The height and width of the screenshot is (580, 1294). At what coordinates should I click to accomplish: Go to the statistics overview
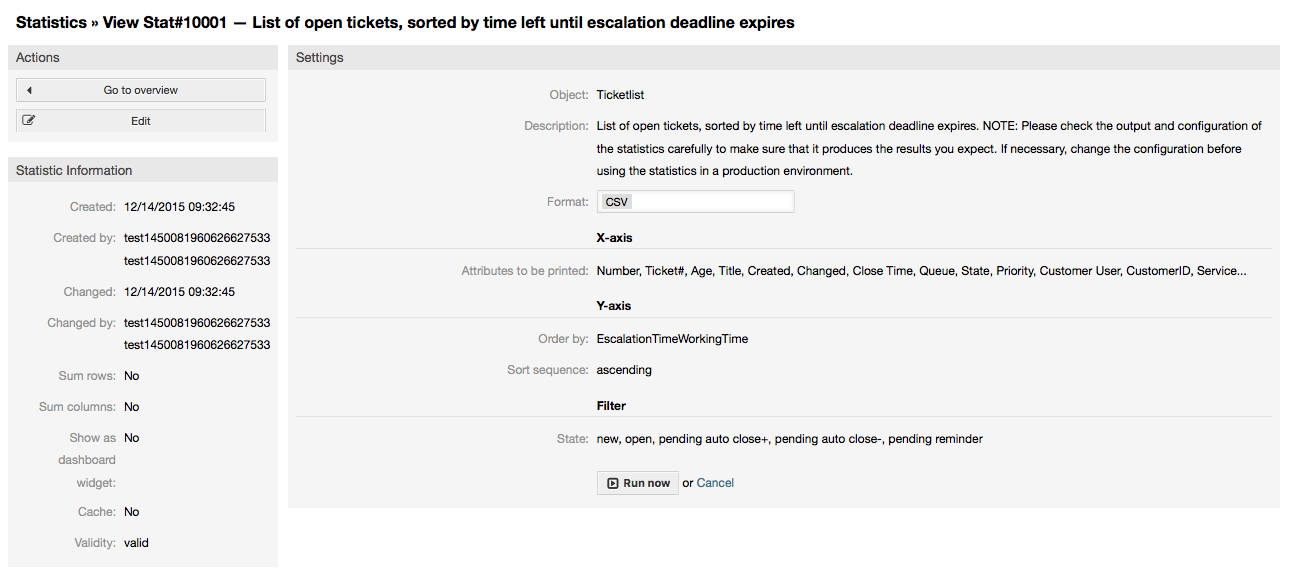pos(141,90)
